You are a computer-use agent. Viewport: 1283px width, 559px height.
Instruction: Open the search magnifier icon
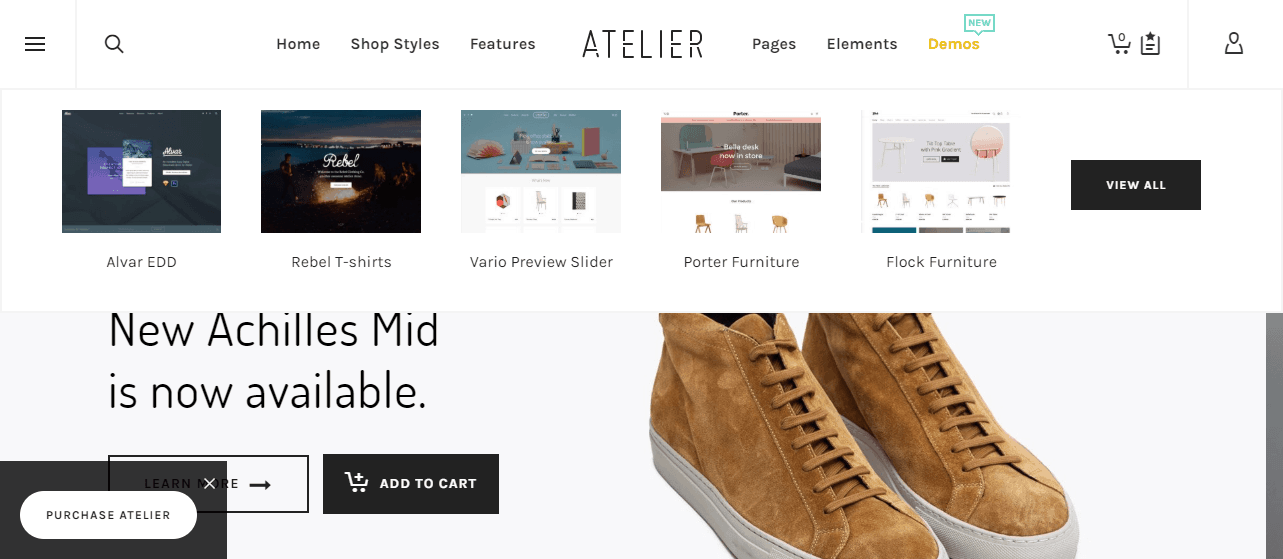(114, 44)
